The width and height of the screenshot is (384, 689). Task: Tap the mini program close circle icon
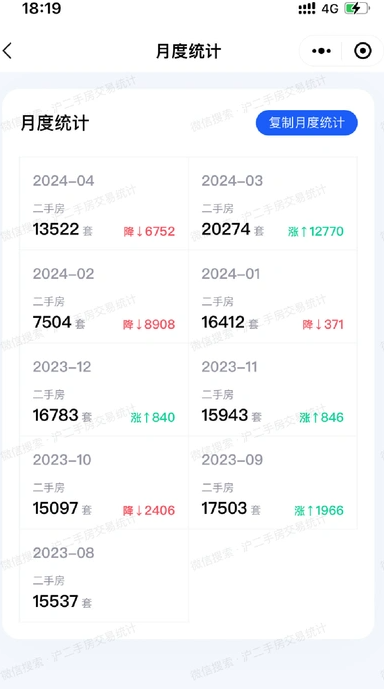click(362, 51)
